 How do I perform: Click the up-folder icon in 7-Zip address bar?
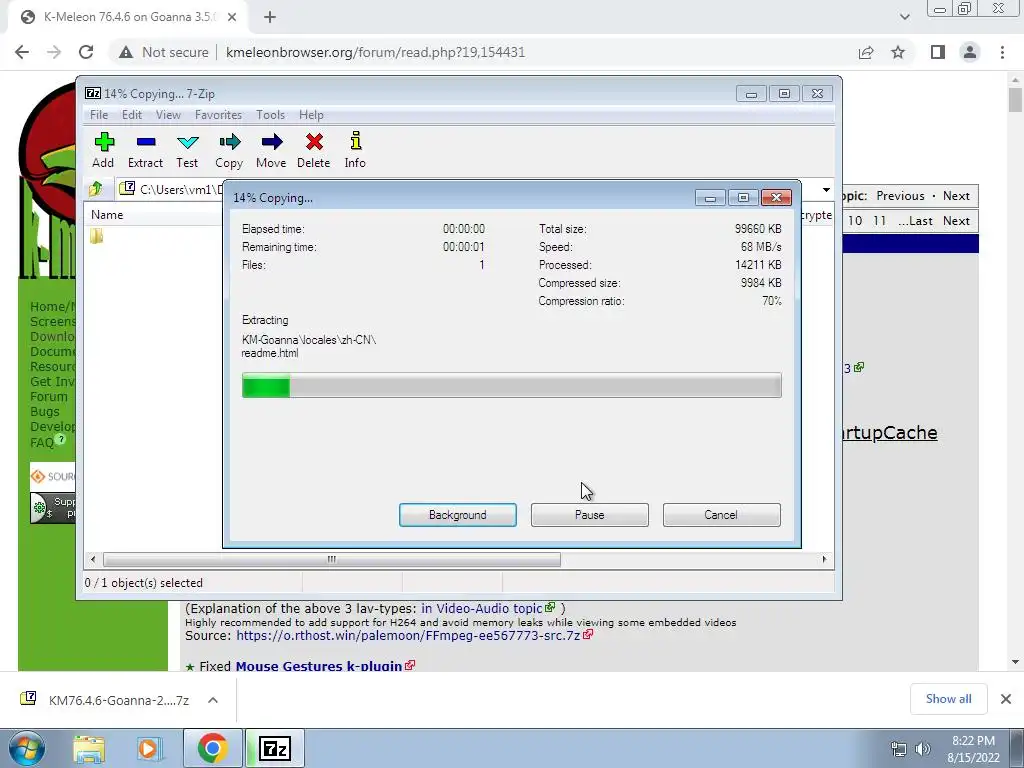[96, 189]
